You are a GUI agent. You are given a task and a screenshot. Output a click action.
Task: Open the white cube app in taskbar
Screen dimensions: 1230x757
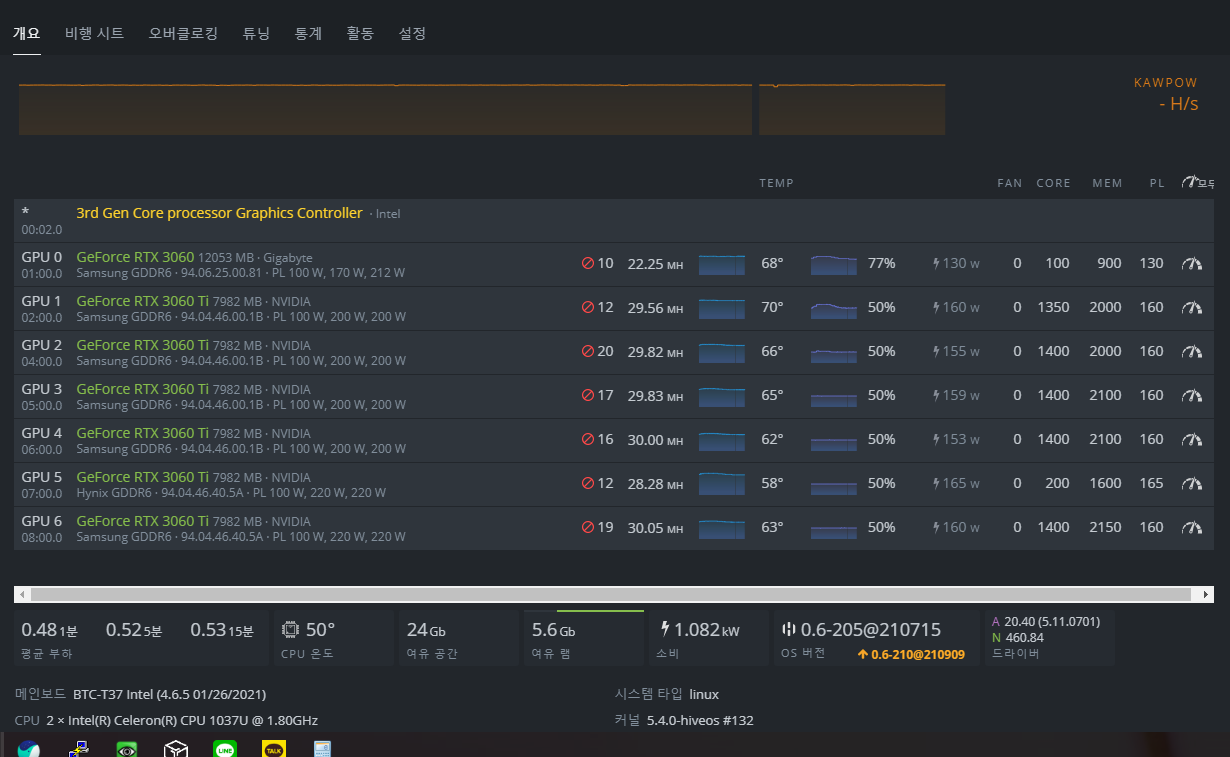click(x=177, y=748)
